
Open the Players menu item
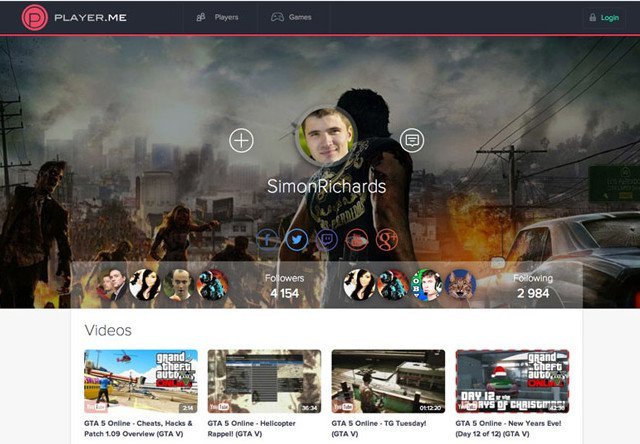pyautogui.click(x=217, y=17)
